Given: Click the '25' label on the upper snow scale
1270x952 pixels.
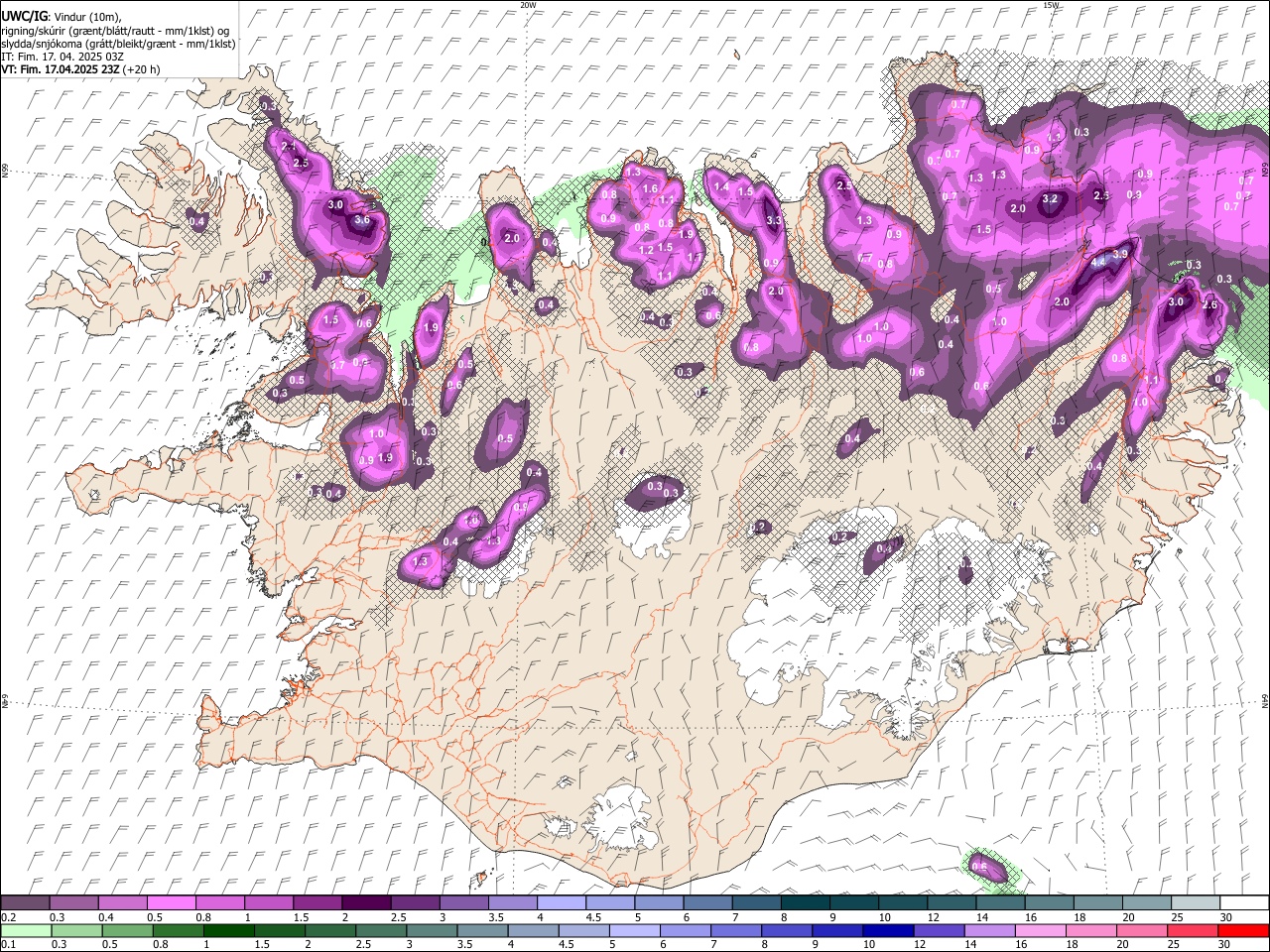Looking at the screenshot, I should (1177, 917).
